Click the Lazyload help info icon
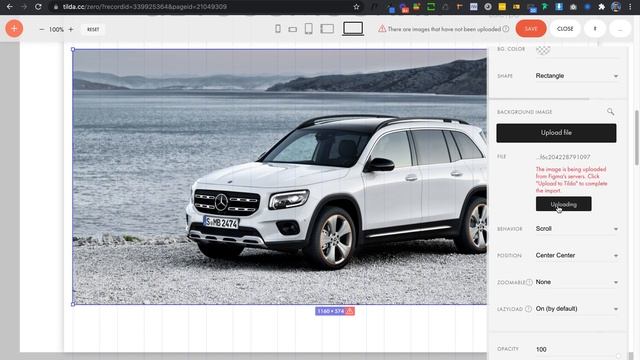 (528, 309)
